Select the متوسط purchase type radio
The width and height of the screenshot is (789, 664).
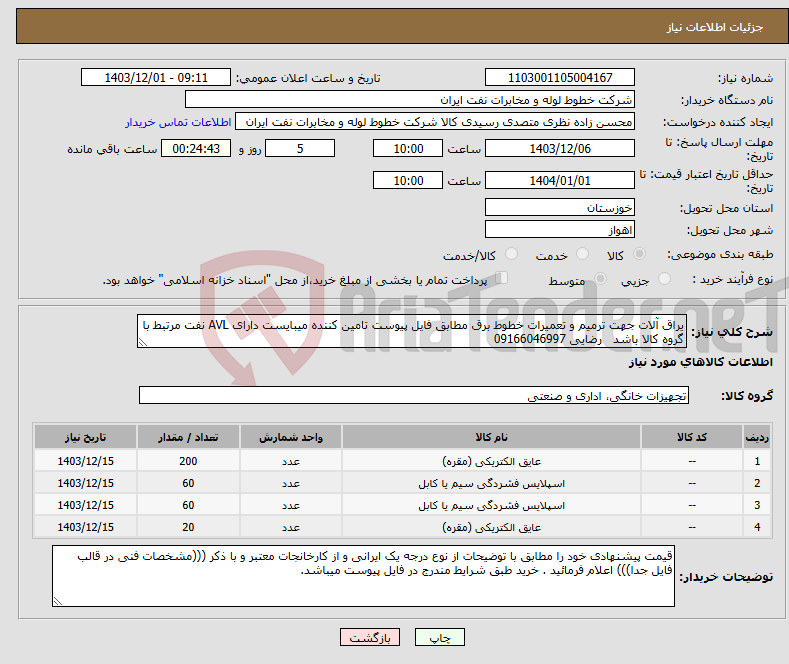point(588,280)
